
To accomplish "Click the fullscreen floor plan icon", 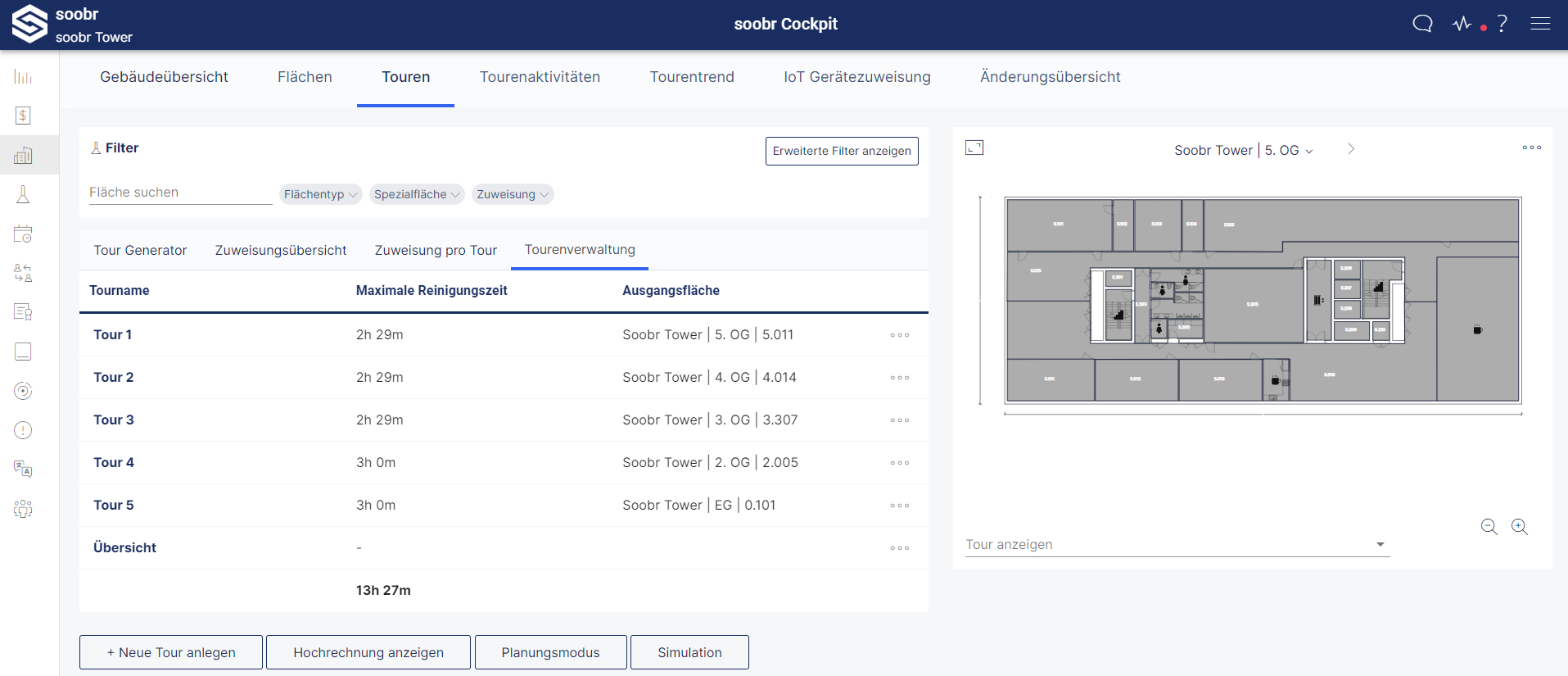I will 974,147.
